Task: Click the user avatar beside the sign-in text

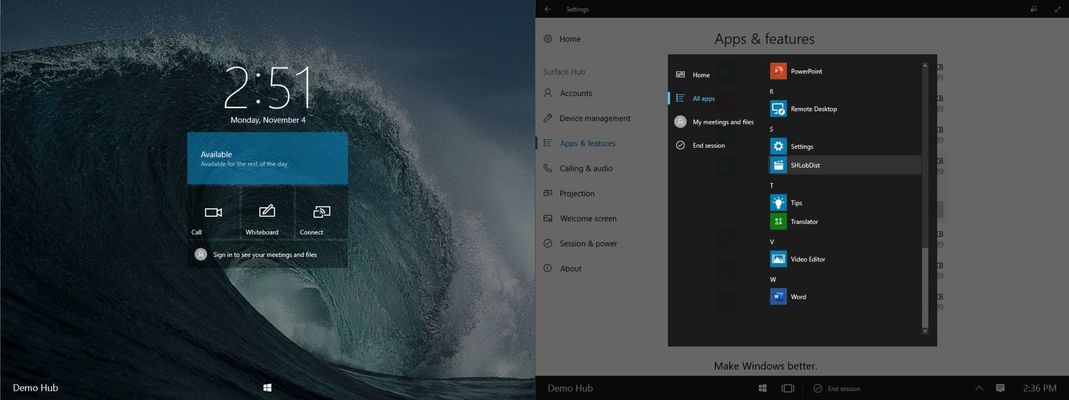Action: pos(200,254)
